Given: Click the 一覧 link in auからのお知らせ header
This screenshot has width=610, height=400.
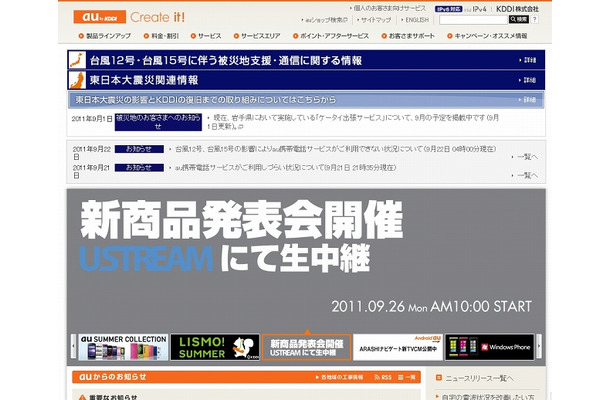Looking at the screenshot, I should pos(407,377).
